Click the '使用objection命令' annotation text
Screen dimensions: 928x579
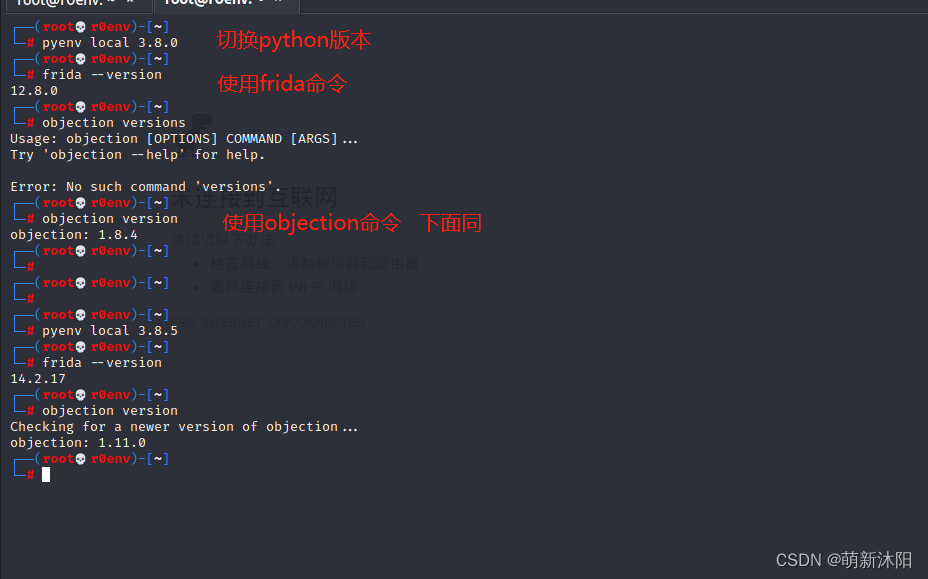click(x=311, y=222)
